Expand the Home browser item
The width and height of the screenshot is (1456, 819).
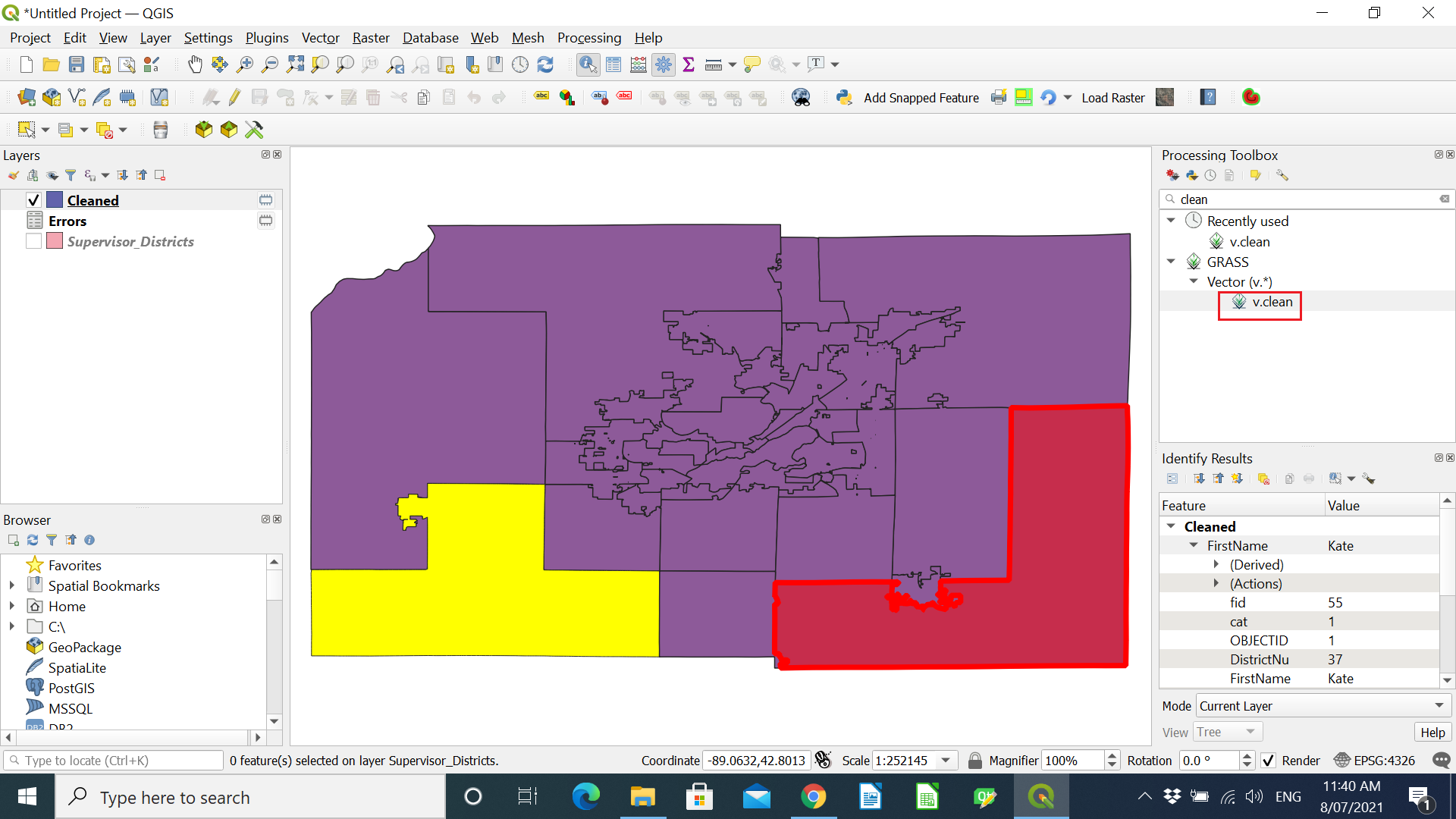[x=12, y=606]
